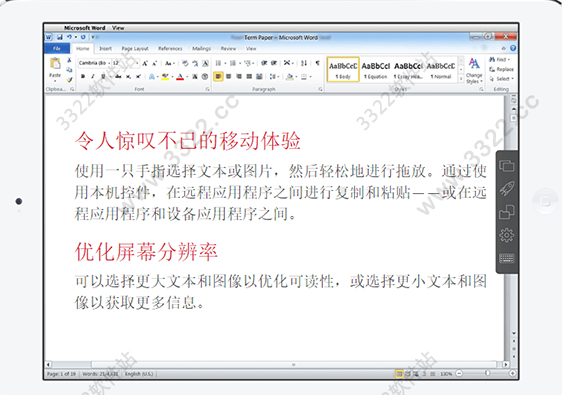
Task: Click the Decrease Indent icon
Action: (264, 63)
